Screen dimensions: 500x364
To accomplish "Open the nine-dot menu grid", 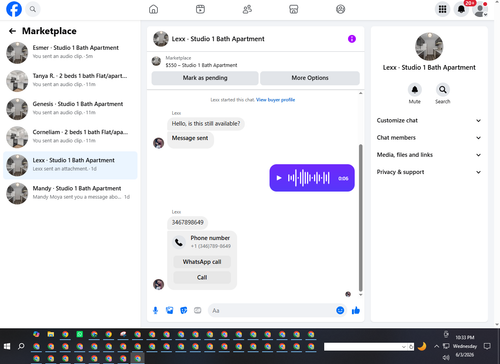I will [x=442, y=9].
